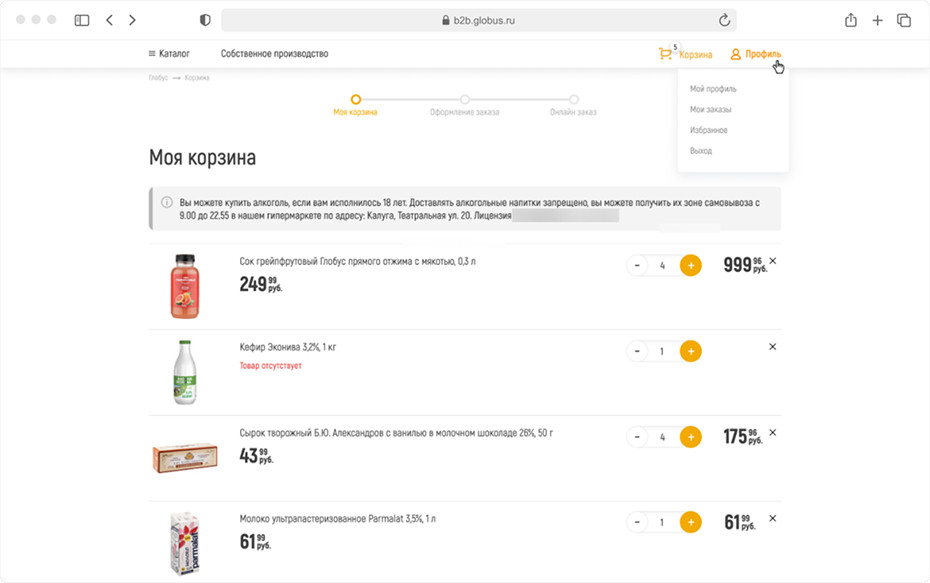Viewport: 930px width, 583px height.
Task: Add one more Сырок творожный with plus
Action: [690, 437]
